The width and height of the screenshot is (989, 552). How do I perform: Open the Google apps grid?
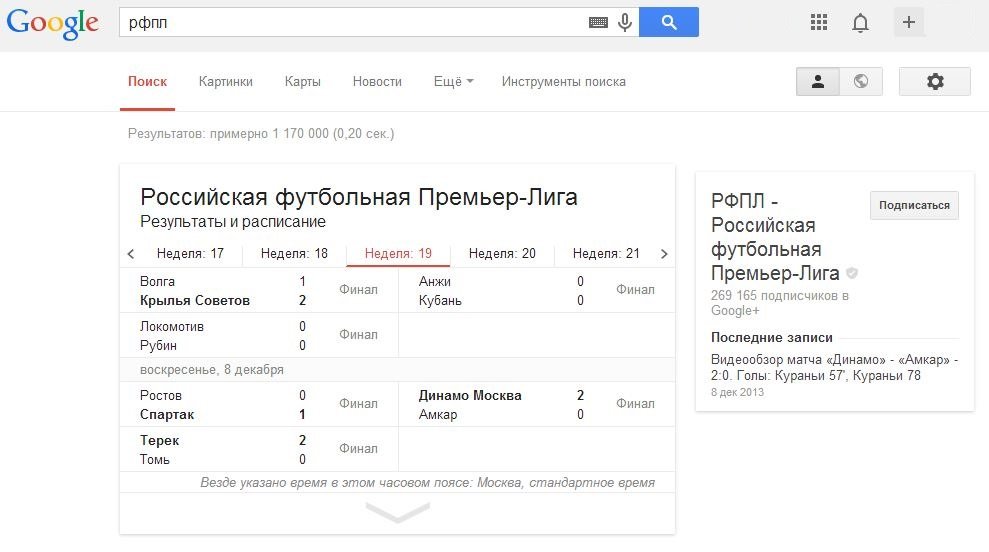coord(819,23)
